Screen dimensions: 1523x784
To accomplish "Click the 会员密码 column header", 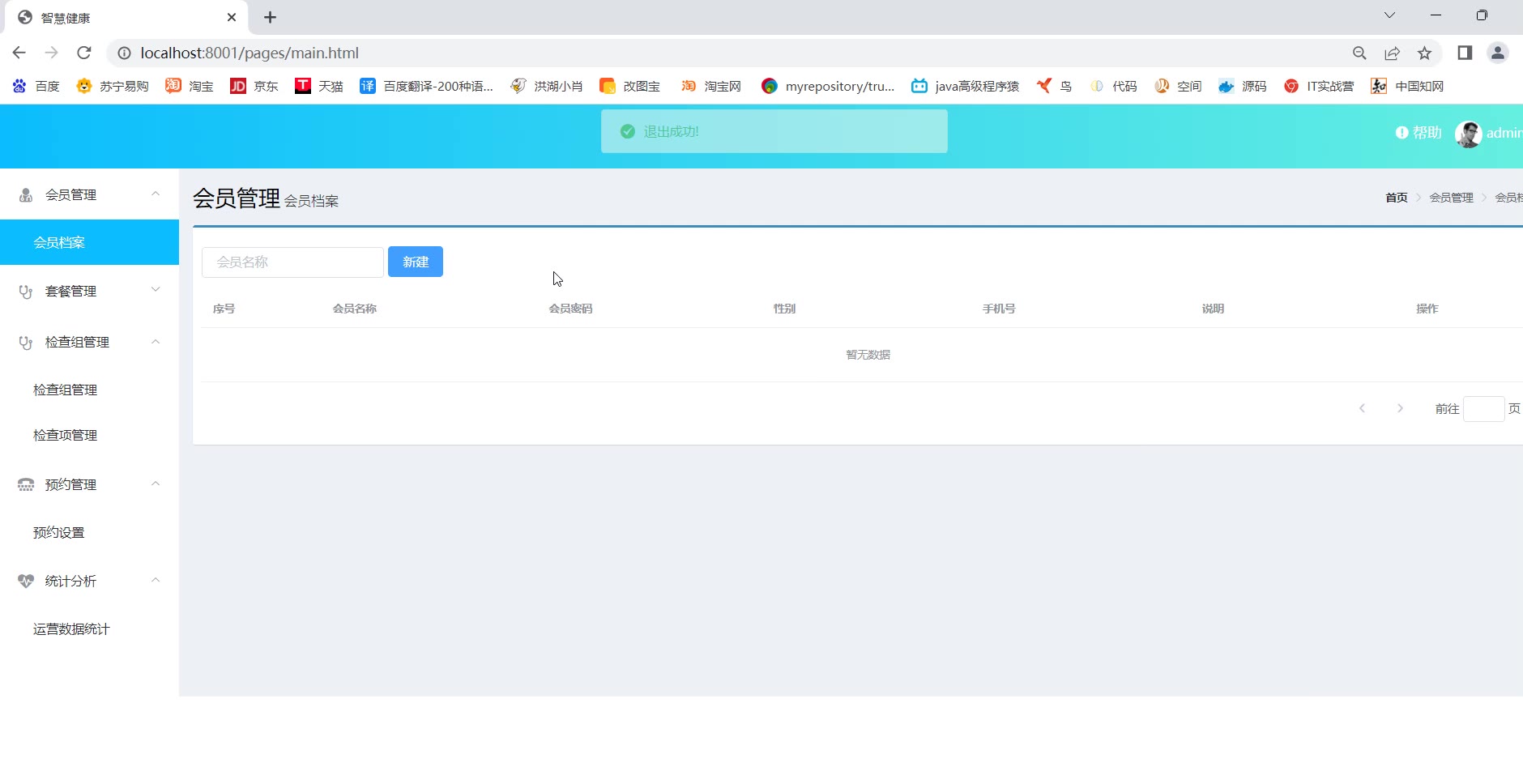I will click(571, 309).
